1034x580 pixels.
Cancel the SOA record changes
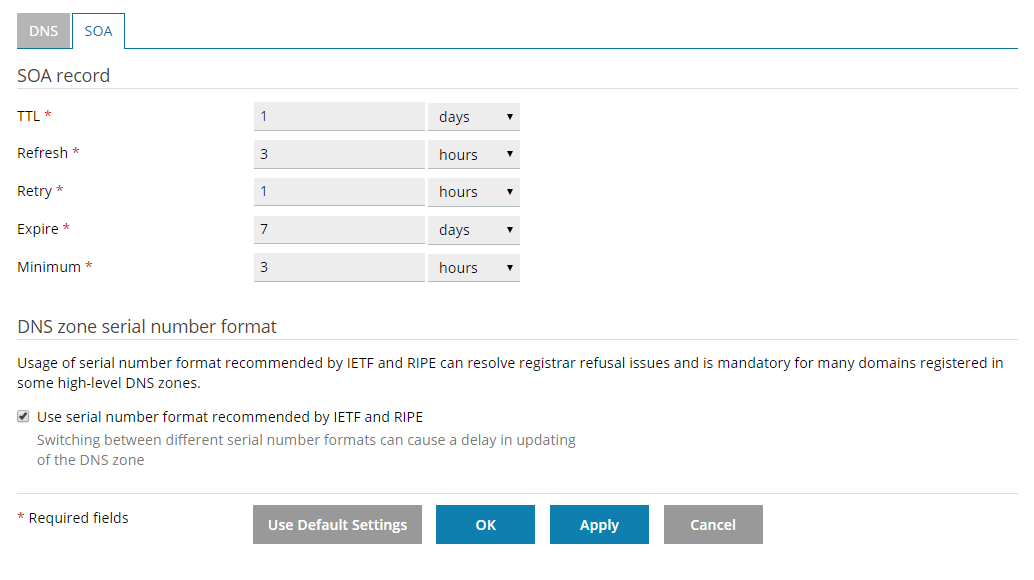tap(713, 525)
